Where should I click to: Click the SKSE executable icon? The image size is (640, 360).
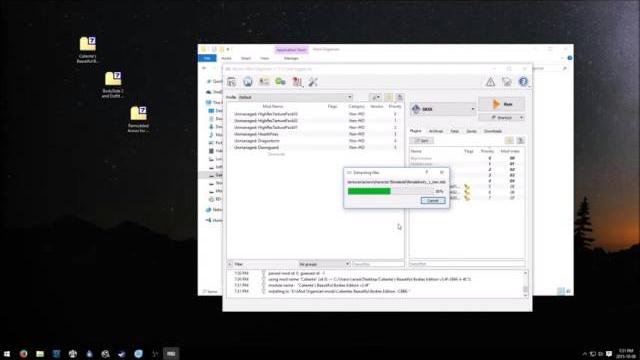point(416,109)
